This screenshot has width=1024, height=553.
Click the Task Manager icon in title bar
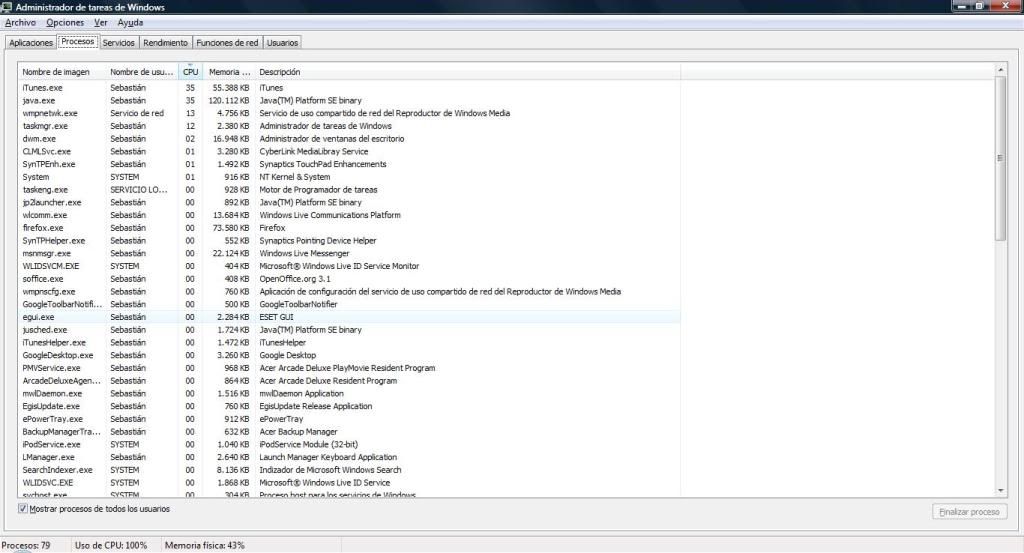tap(8, 7)
